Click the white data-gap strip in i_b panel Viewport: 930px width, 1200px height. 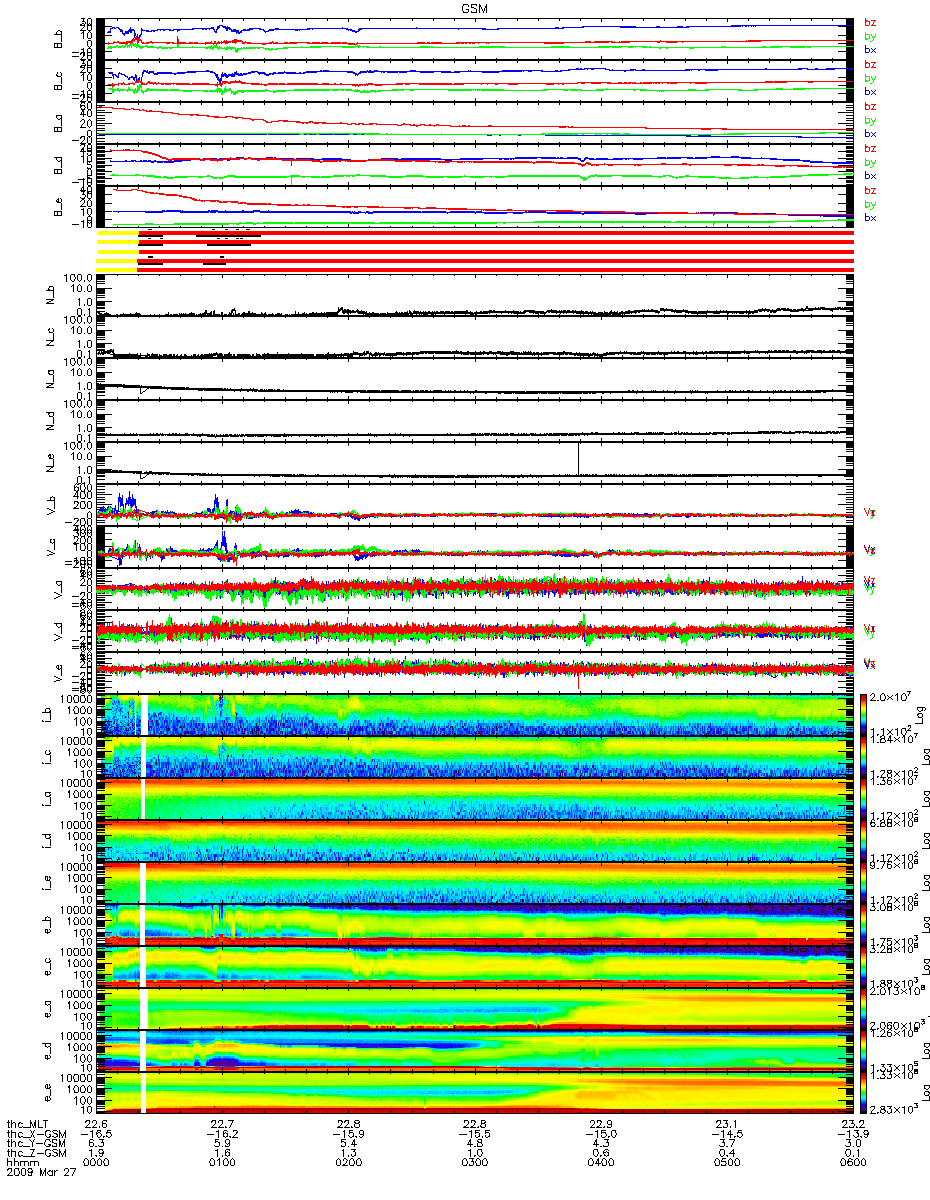pyautogui.click(x=145, y=716)
